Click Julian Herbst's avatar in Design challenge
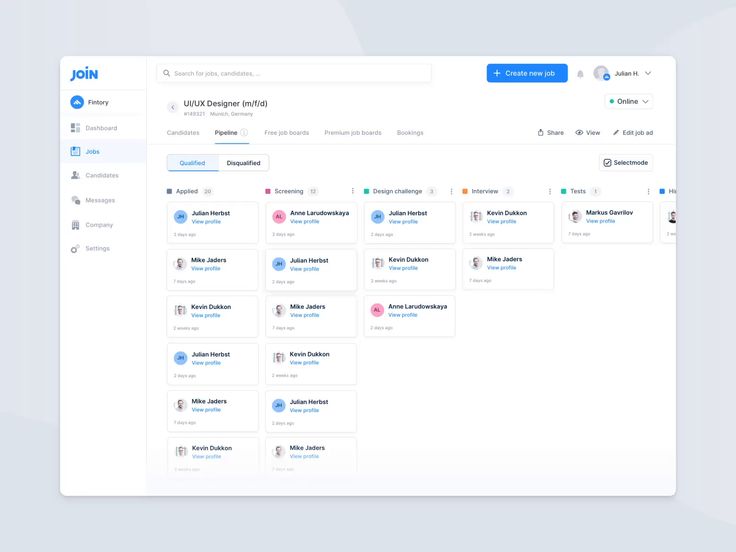Viewport: 736px width, 552px height. point(377,216)
